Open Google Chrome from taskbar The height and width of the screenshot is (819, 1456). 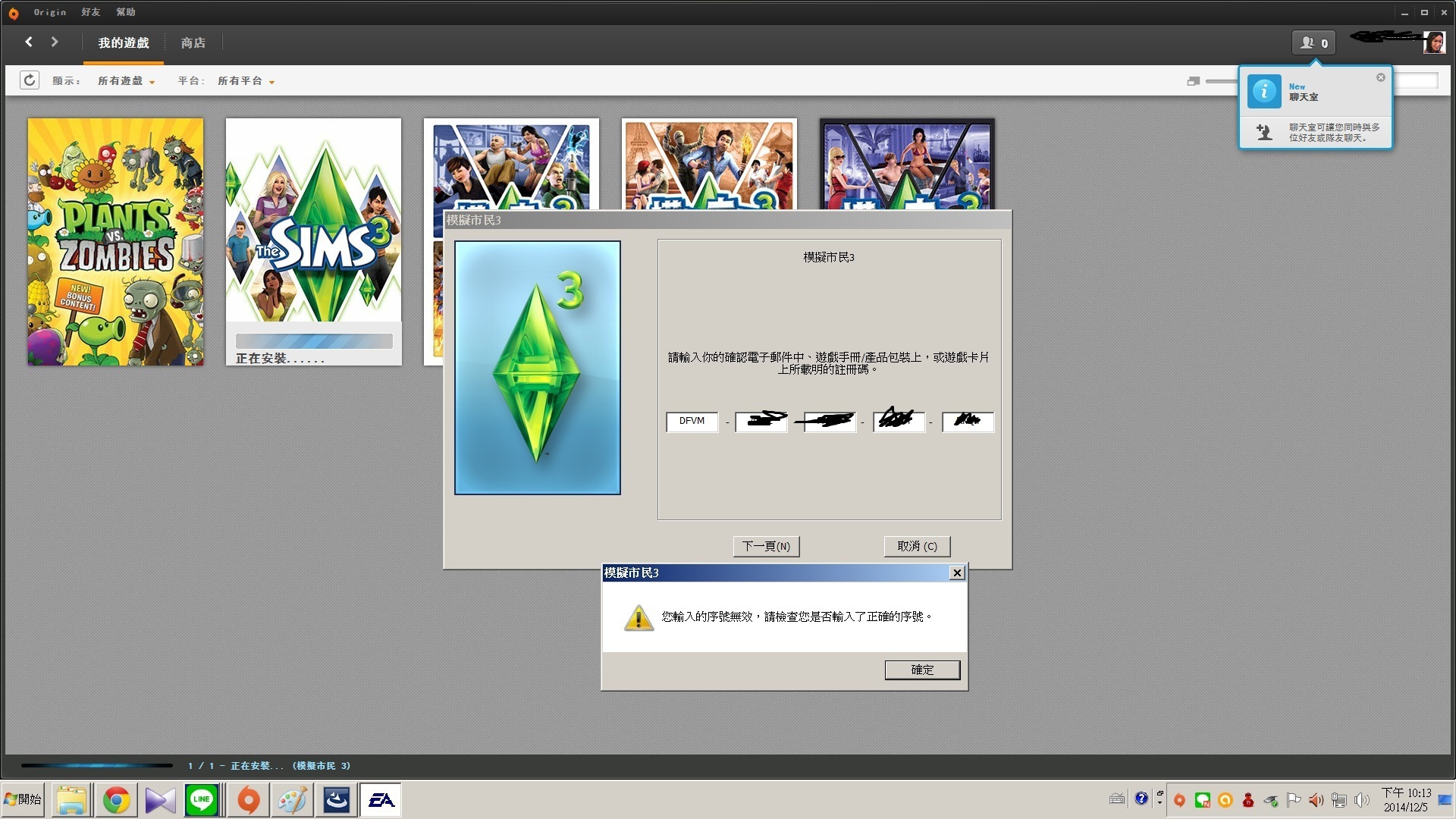[116, 800]
